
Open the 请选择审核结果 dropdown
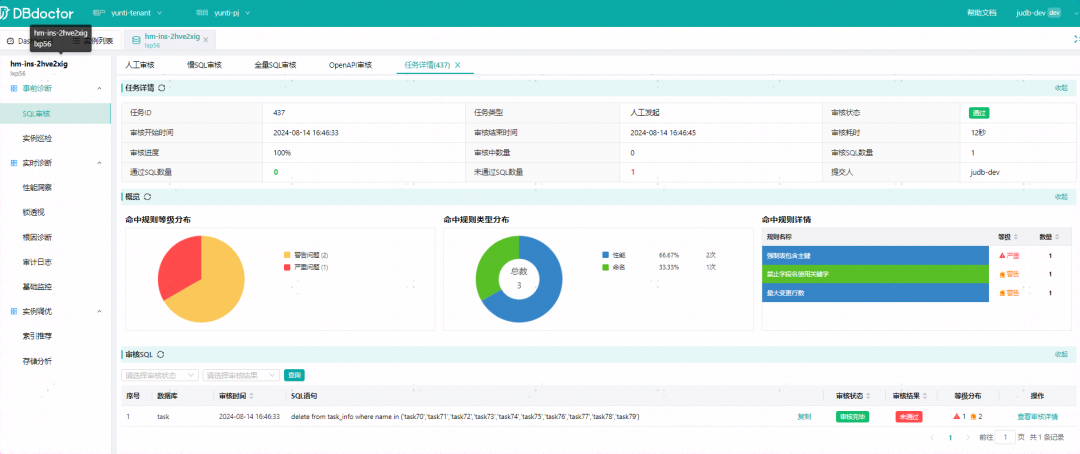pos(241,375)
